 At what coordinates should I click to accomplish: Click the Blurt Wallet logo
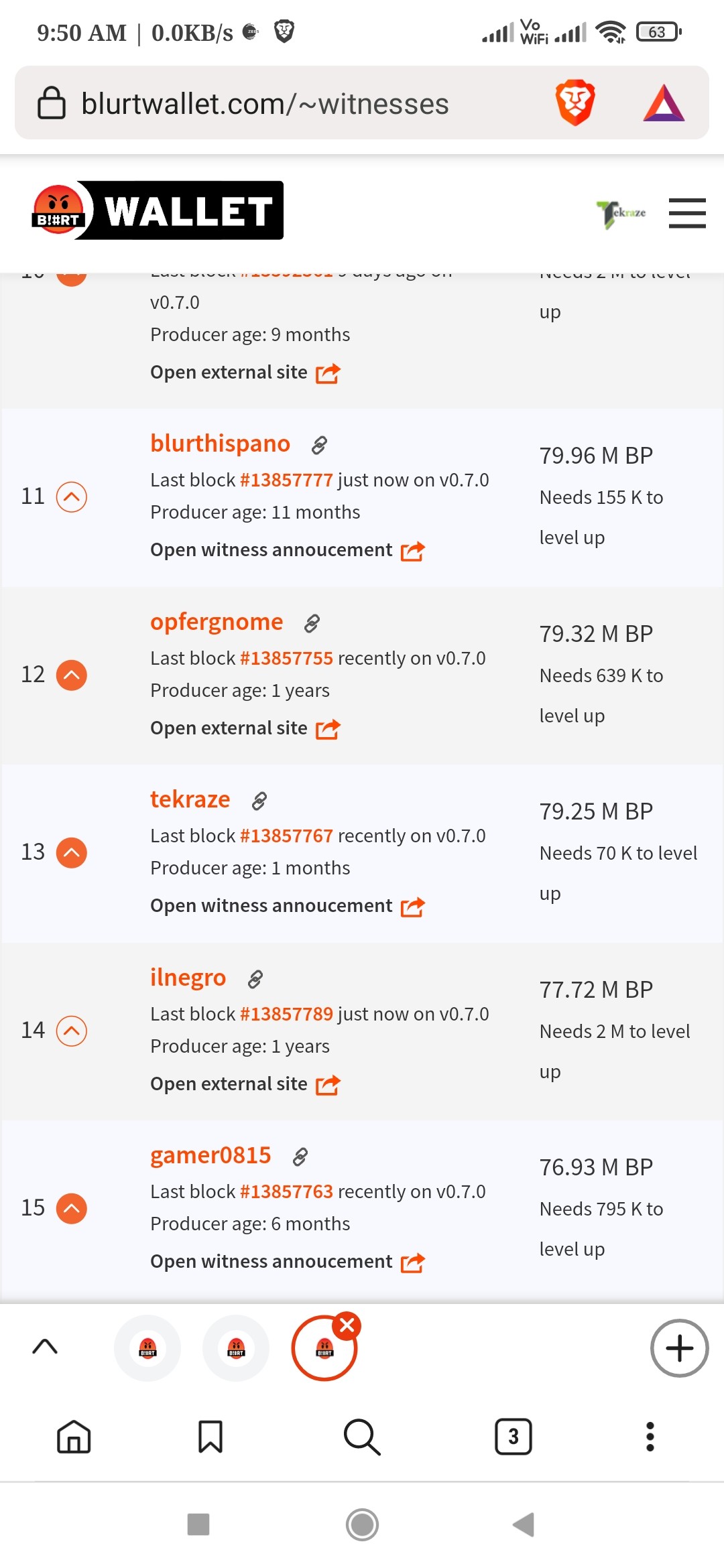(157, 210)
